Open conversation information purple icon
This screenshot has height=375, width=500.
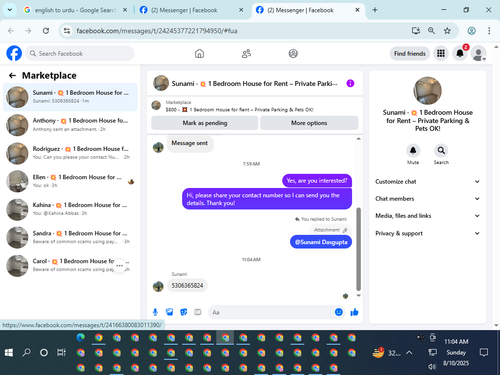350,83
